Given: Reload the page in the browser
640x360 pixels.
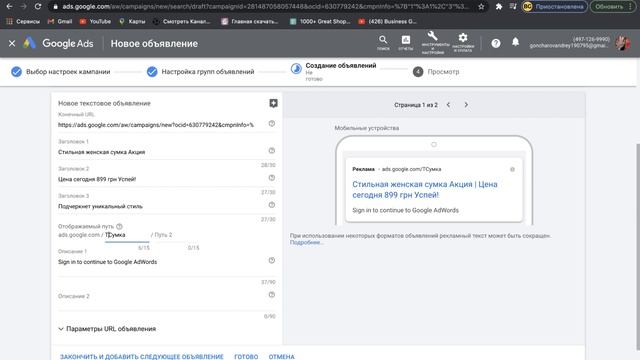Looking at the screenshot, I should coord(38,7).
